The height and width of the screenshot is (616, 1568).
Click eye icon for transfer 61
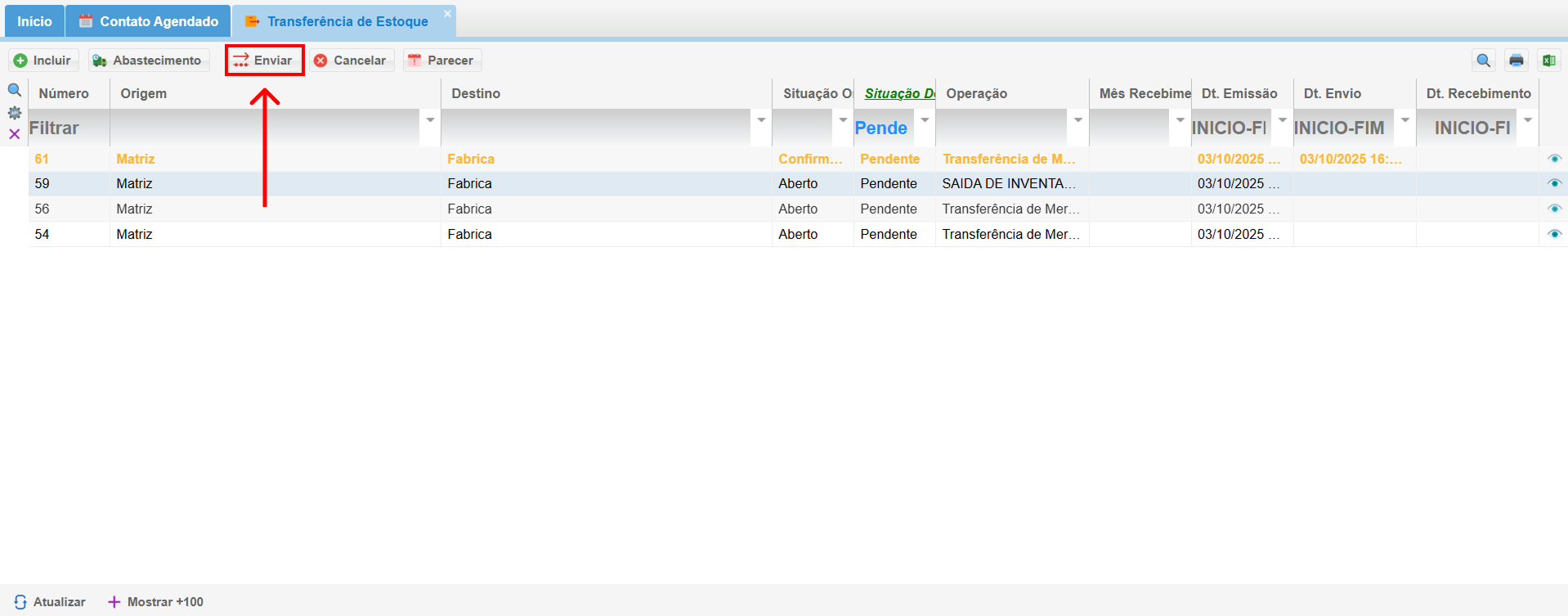click(1554, 159)
